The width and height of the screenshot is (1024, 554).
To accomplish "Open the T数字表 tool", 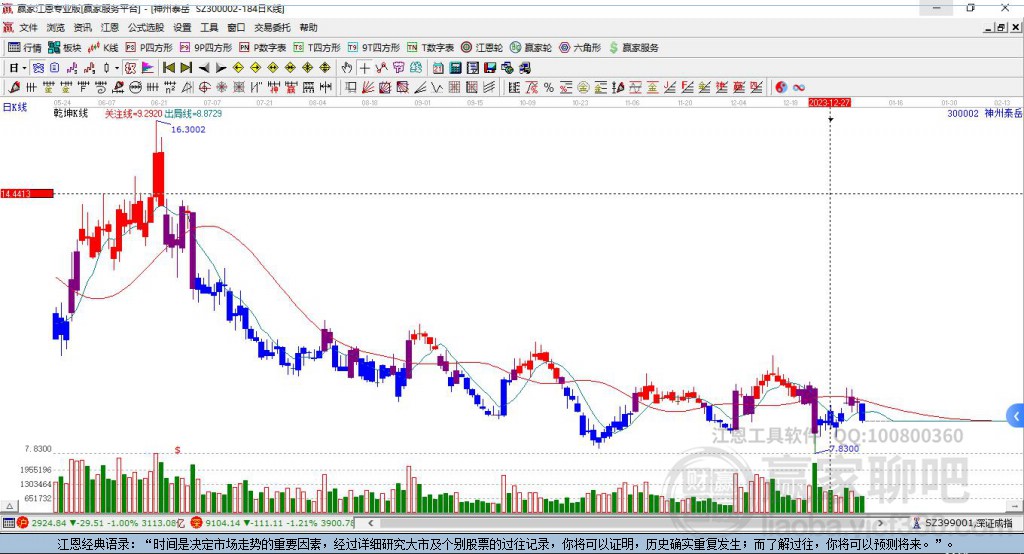I will [x=430, y=48].
